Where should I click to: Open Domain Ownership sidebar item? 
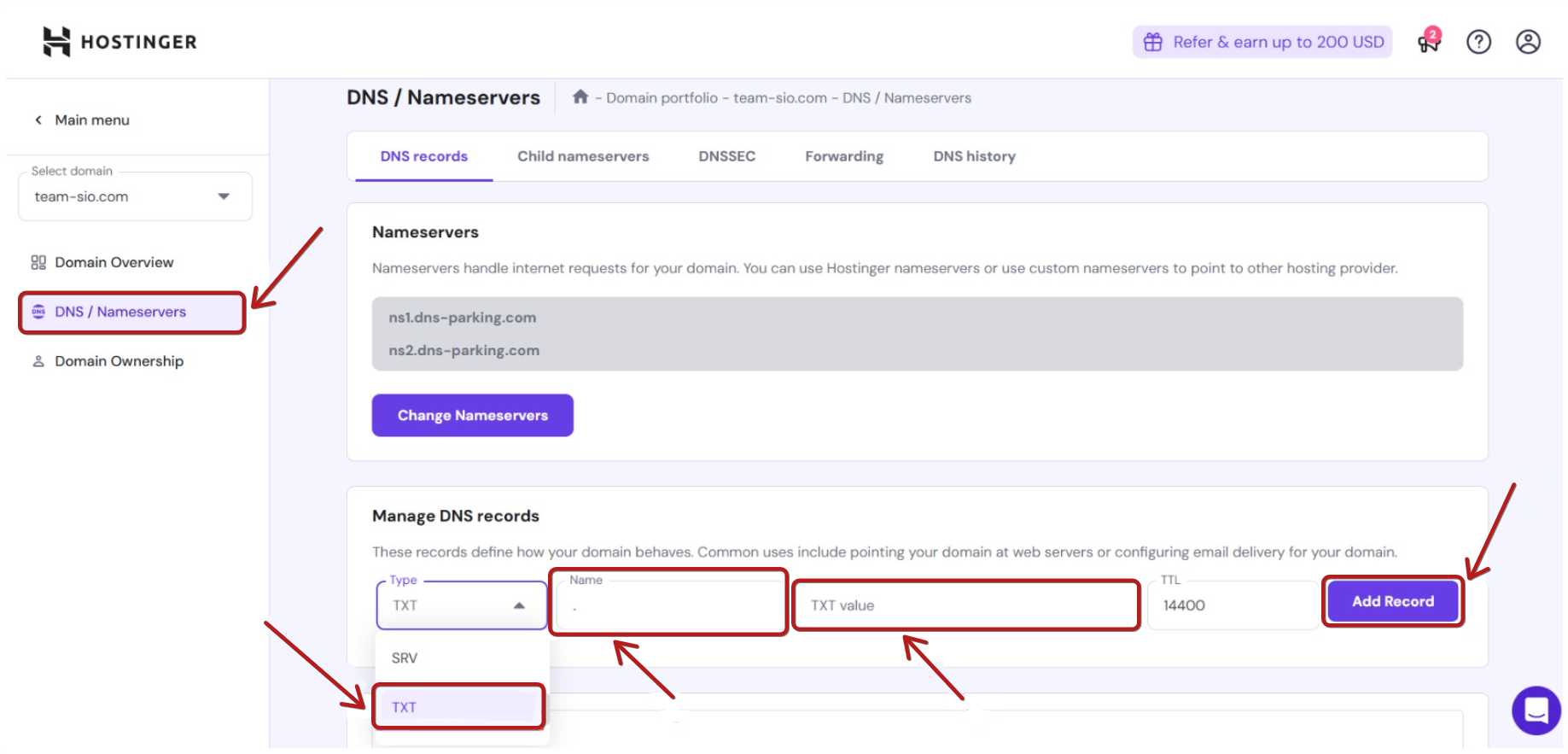click(119, 361)
